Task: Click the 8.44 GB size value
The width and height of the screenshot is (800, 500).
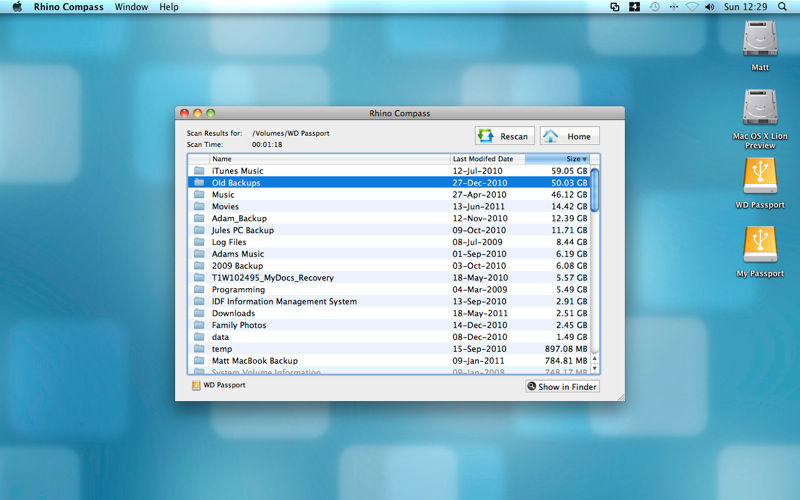Action: pyautogui.click(x=571, y=242)
